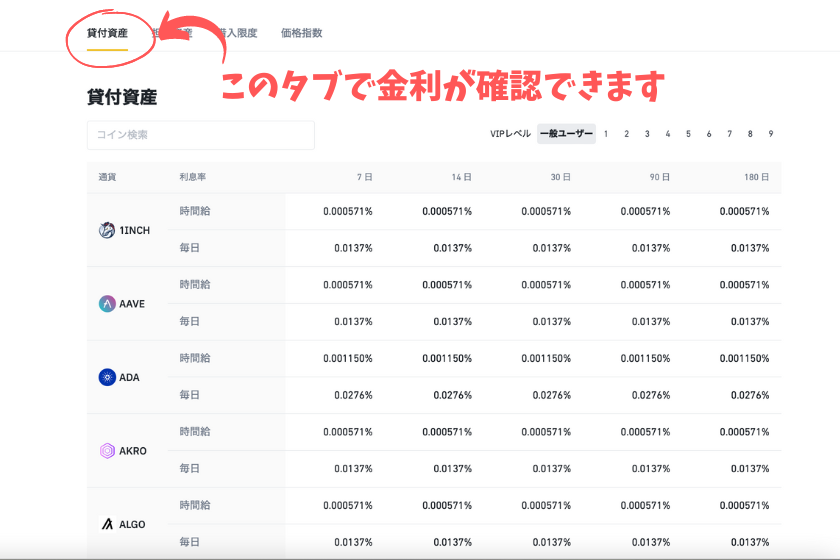Click 1INCH hourly rate under 7日
The image size is (840, 560).
pyautogui.click(x=348, y=211)
